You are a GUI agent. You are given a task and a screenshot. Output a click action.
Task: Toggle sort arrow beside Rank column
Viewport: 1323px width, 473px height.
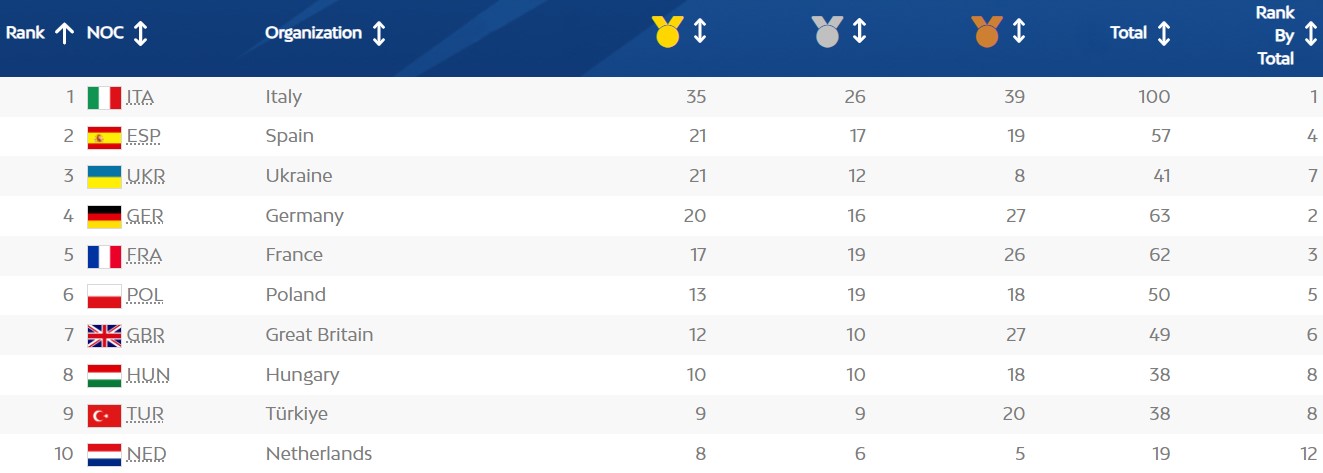coord(65,33)
